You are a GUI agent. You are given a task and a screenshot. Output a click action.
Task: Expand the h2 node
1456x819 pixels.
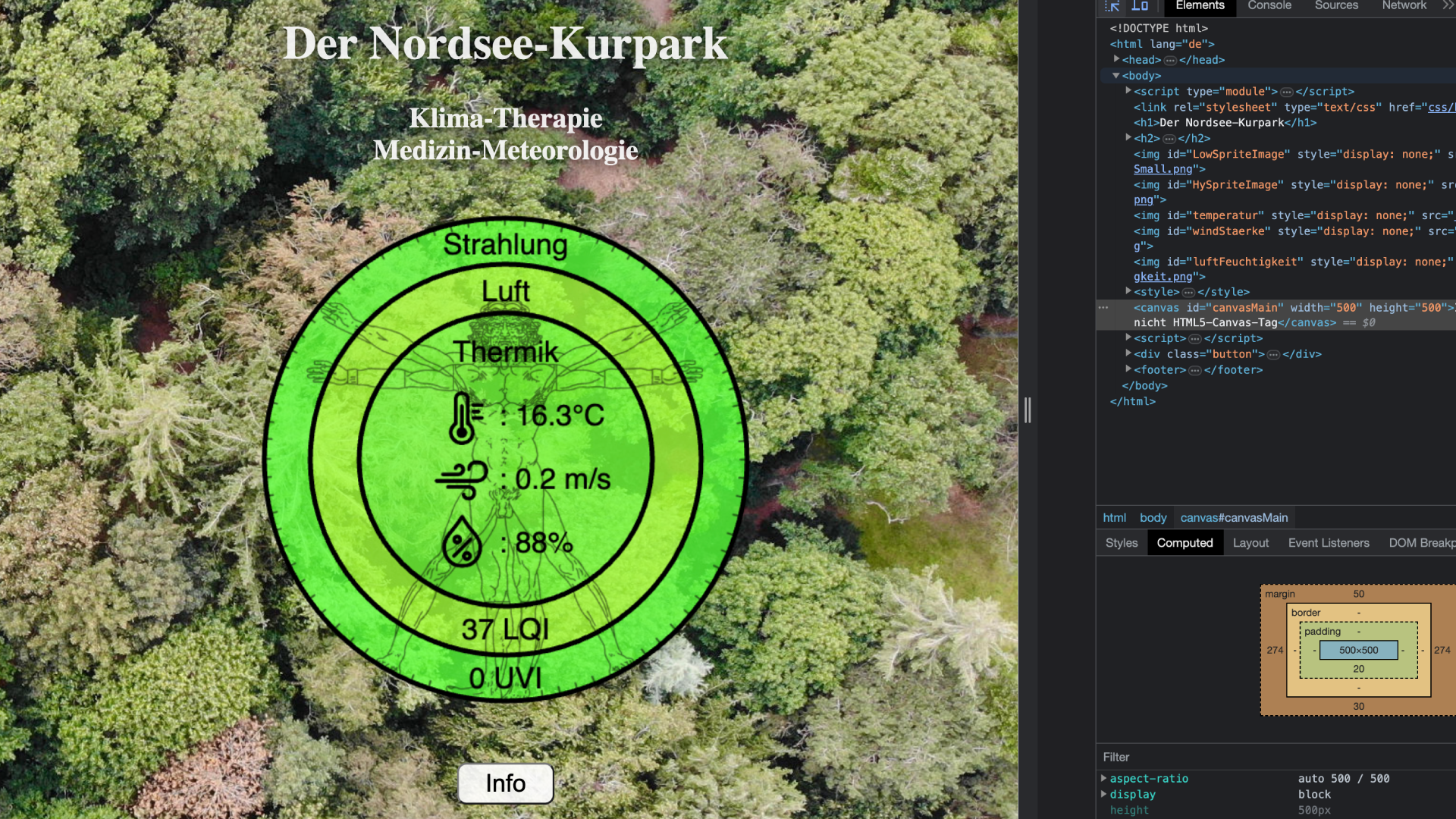(x=1128, y=138)
